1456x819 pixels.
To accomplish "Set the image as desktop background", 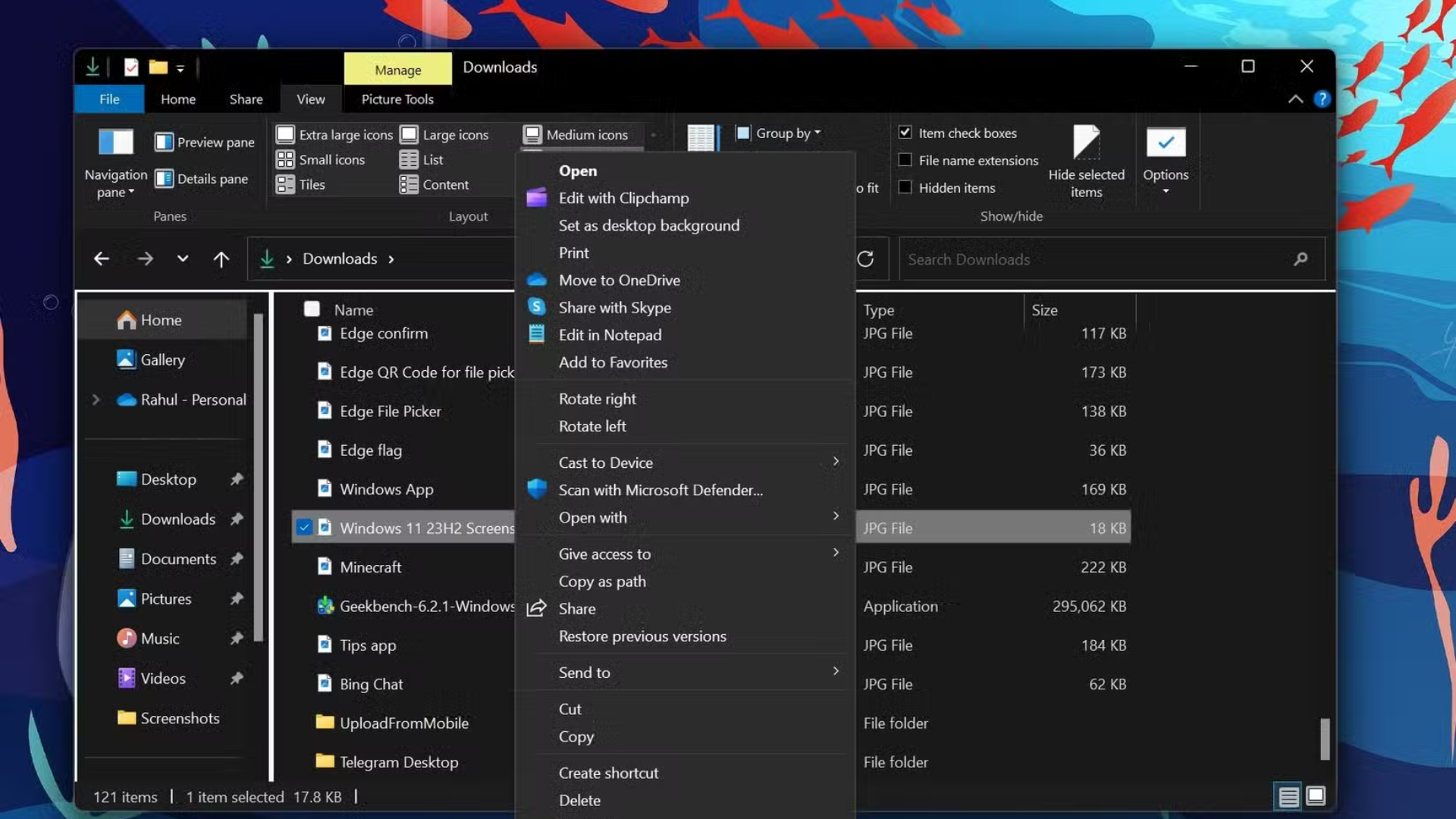I will coord(648,225).
